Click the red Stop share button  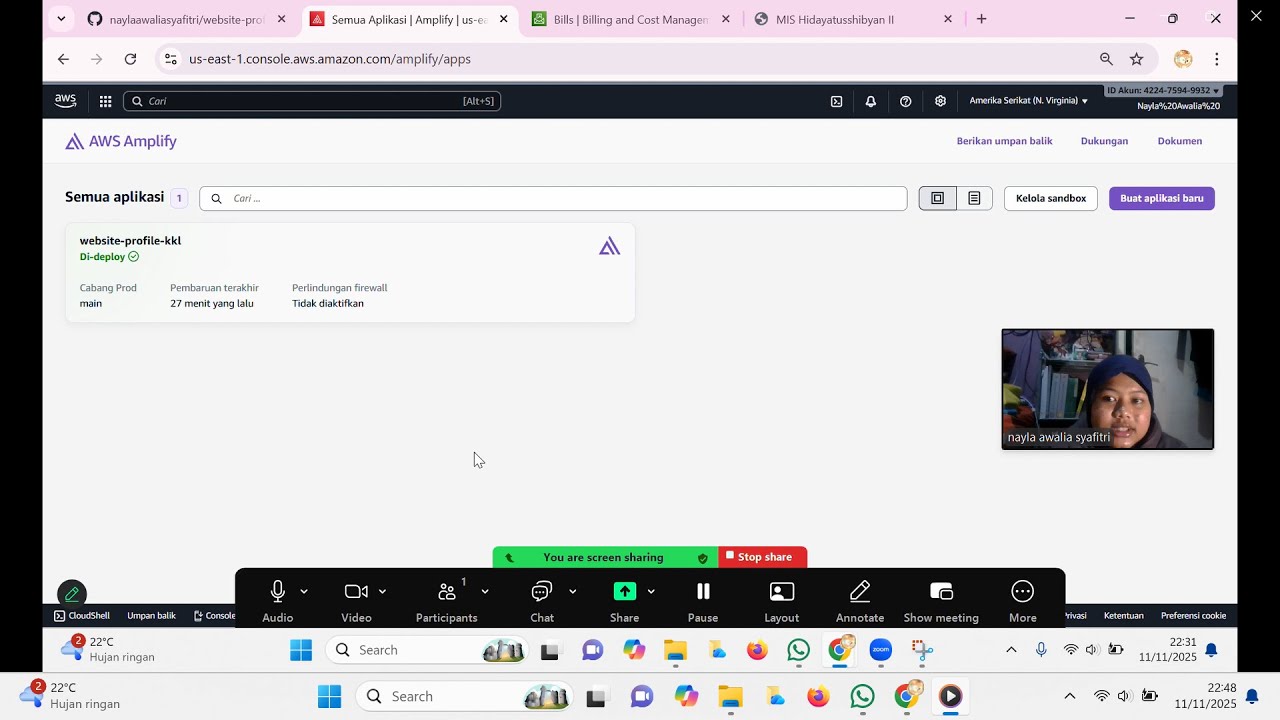[762, 557]
